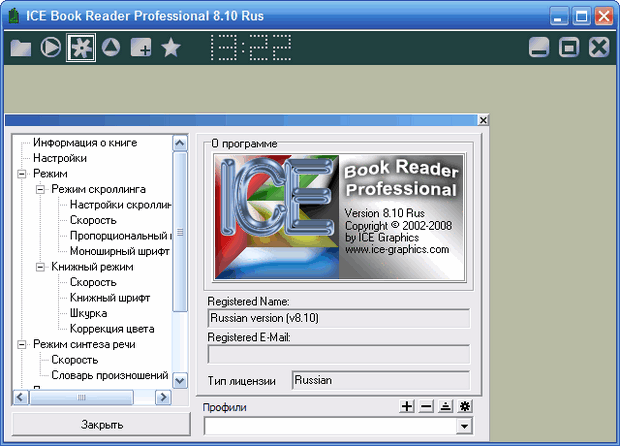Click the Registered Name field
The image size is (620, 446).
pos(339,318)
